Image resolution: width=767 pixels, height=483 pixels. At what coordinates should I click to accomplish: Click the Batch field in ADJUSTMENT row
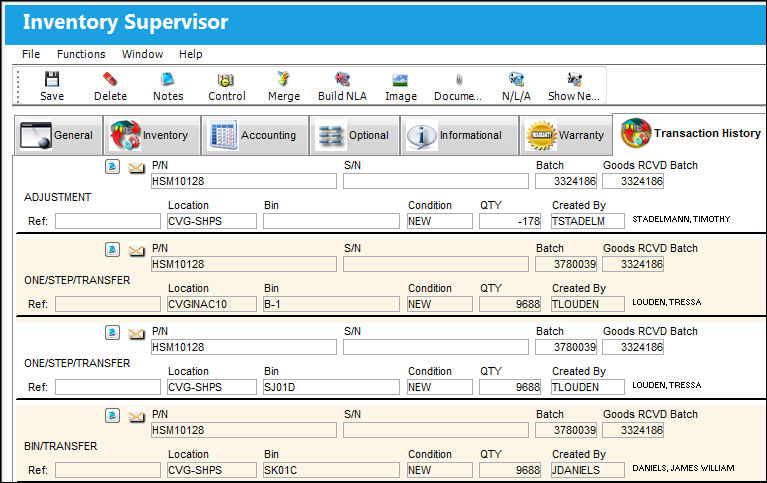pos(566,182)
